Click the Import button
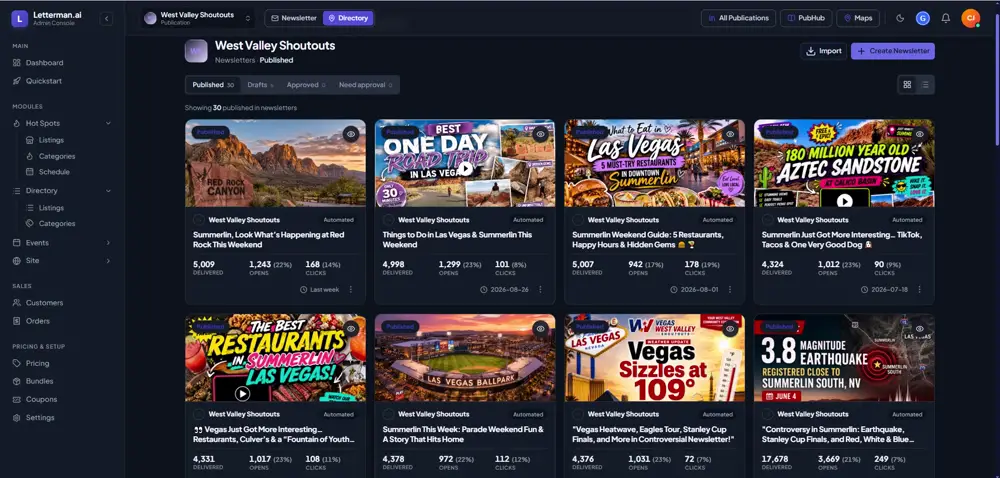Image resolution: width=1000 pixels, height=478 pixels. tap(823, 51)
